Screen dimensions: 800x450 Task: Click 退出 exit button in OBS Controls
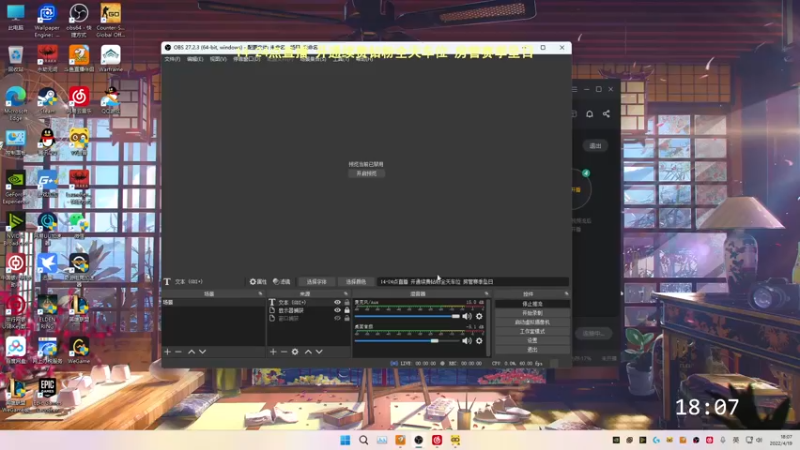(532, 349)
